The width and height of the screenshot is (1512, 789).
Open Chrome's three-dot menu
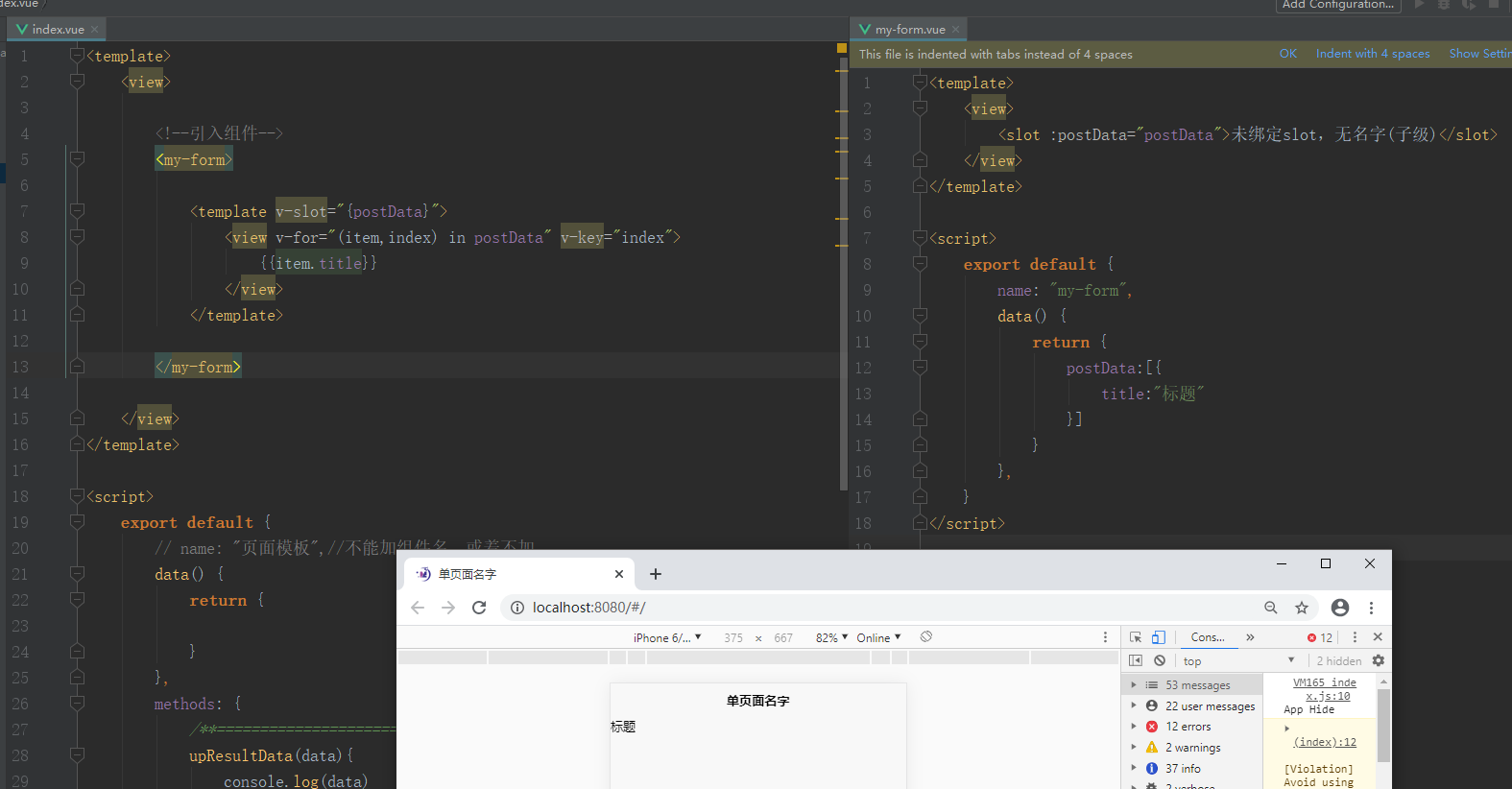coord(1371,608)
